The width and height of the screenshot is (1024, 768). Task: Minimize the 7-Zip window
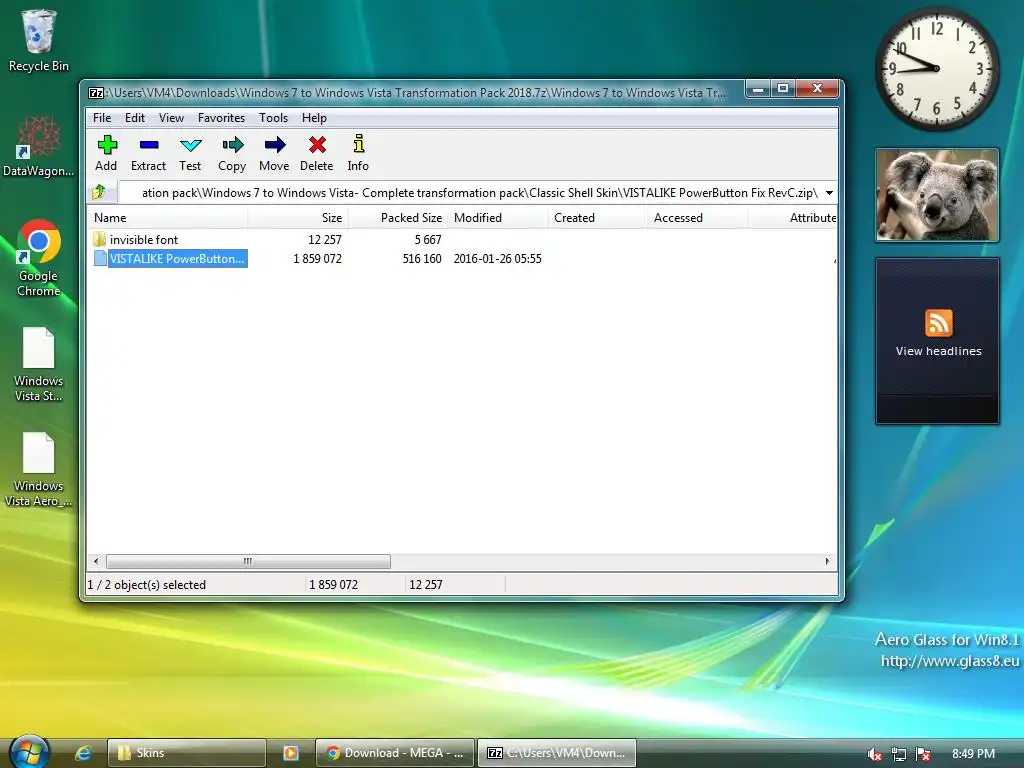coord(758,89)
